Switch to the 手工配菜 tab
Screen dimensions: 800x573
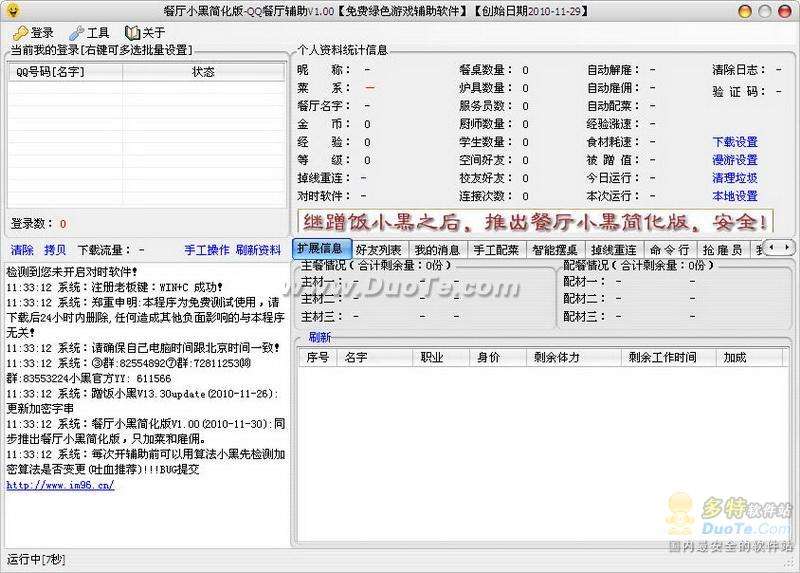click(496, 250)
